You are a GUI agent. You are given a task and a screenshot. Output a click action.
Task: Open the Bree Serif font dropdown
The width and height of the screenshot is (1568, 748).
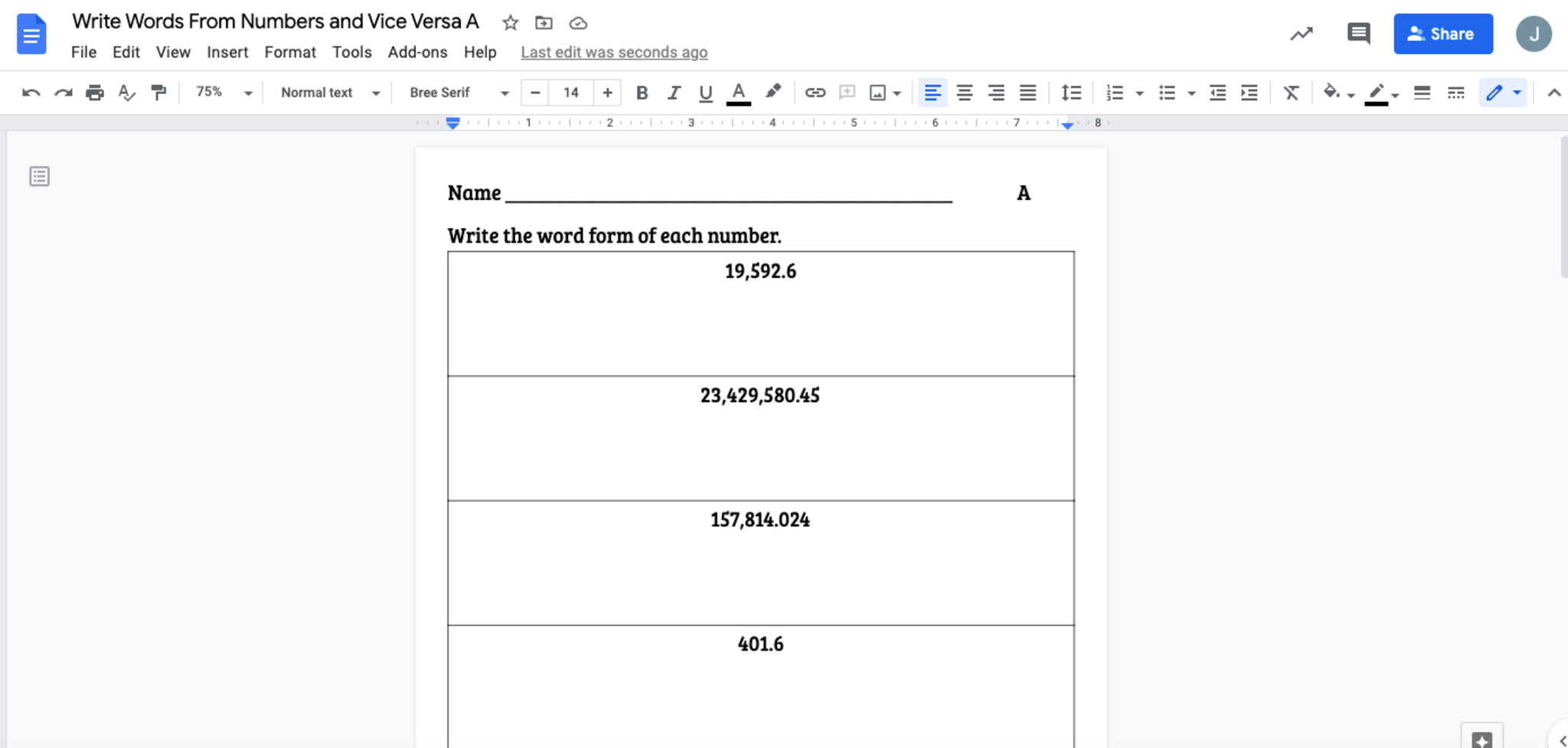click(x=458, y=93)
